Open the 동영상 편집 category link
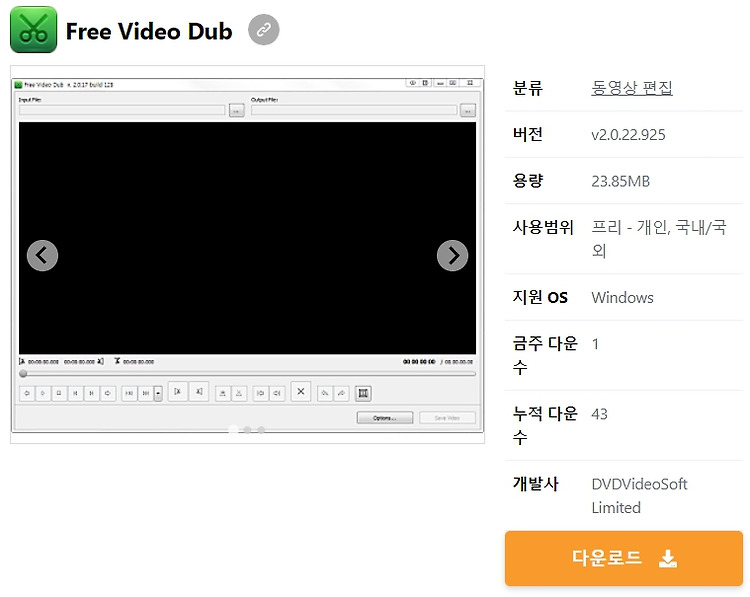 coord(632,88)
